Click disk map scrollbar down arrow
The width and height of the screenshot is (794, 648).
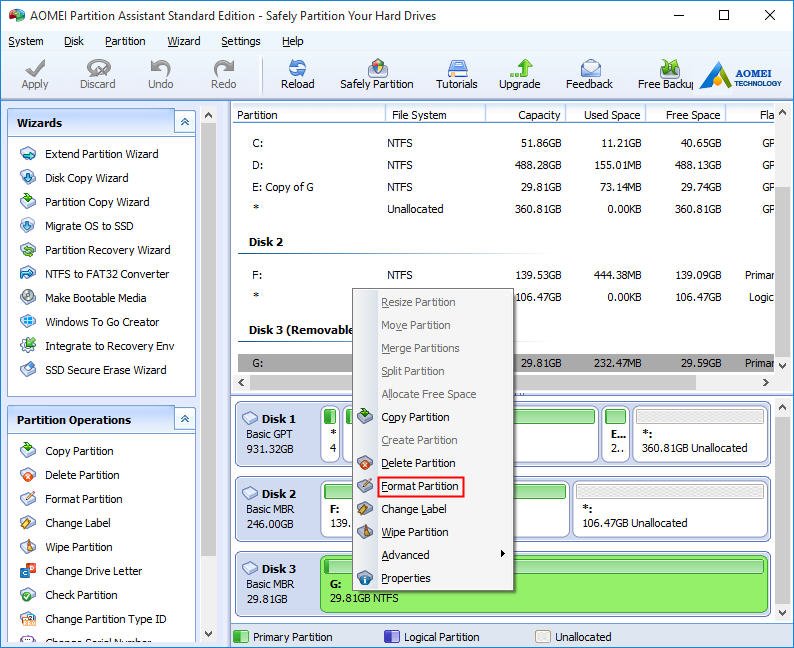point(782,613)
